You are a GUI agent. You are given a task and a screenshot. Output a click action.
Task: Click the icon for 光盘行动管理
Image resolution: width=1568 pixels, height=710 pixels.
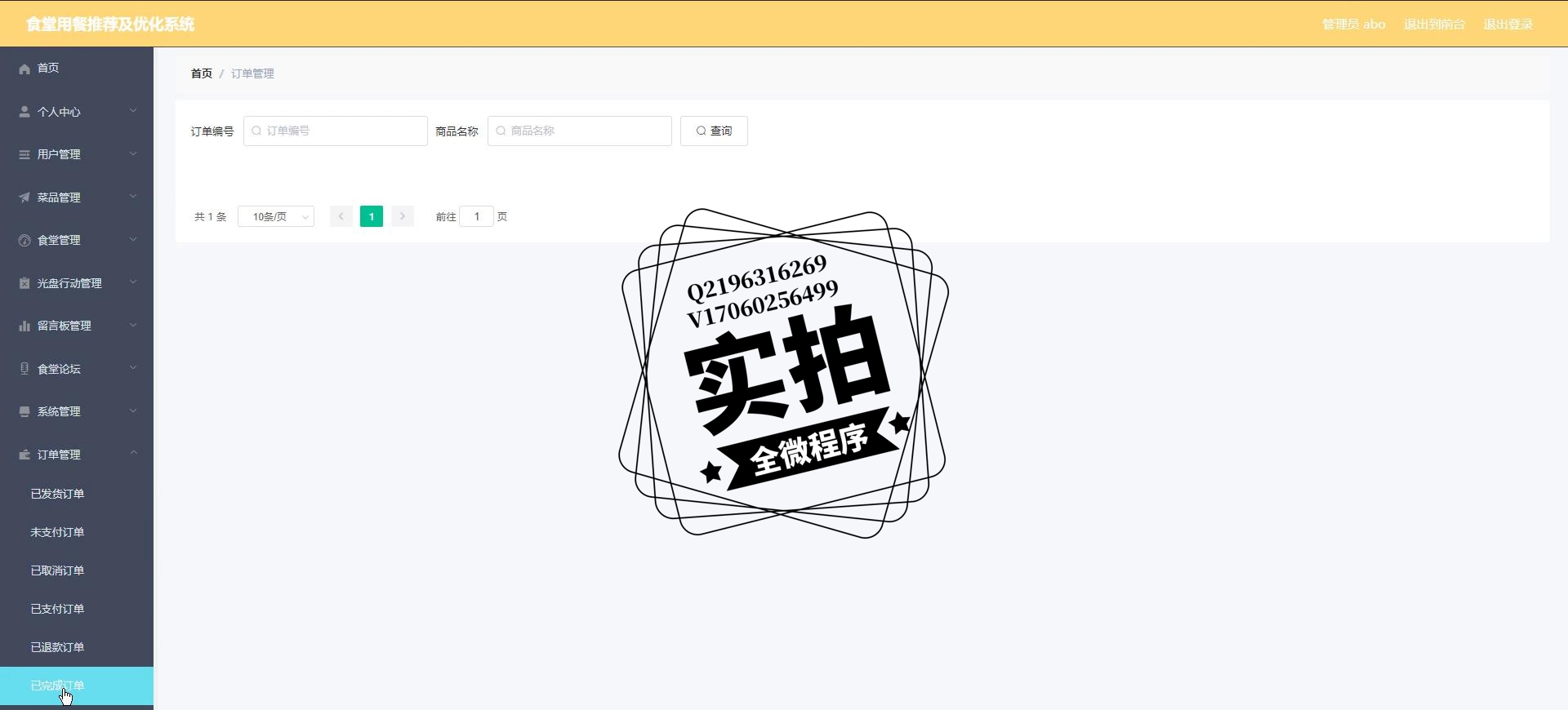[24, 283]
